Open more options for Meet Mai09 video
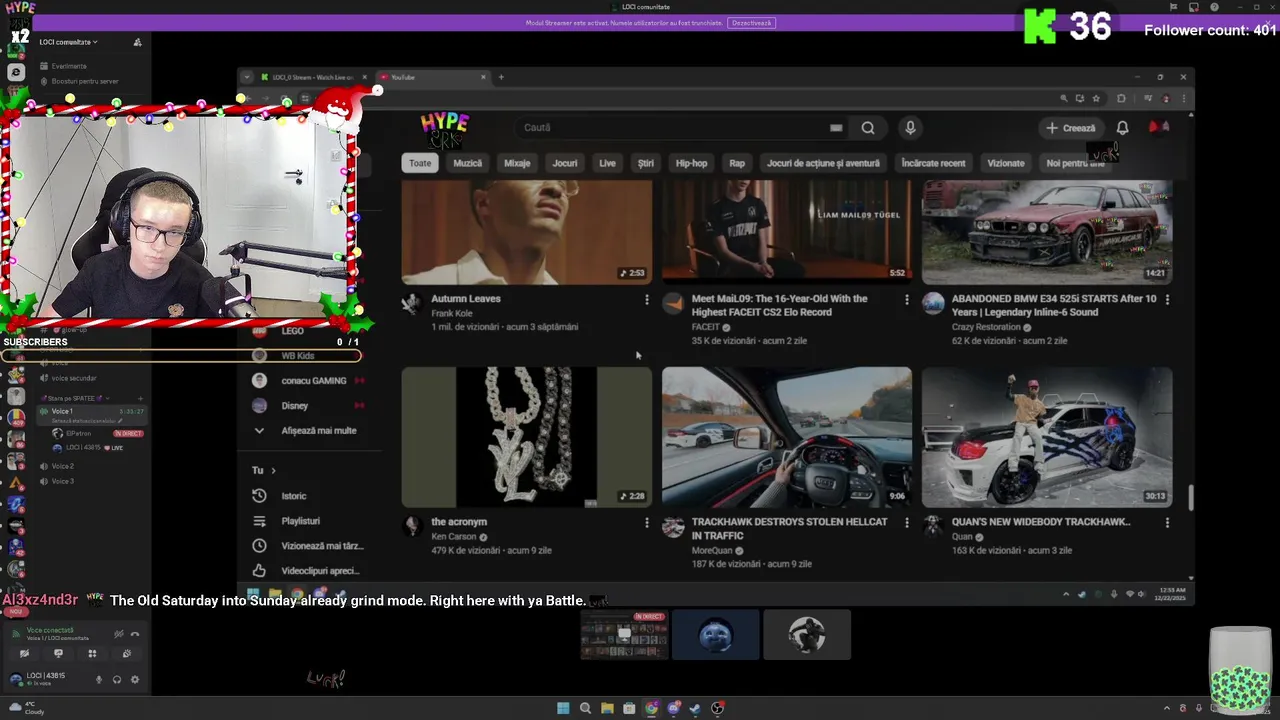Screen dimensions: 1280x720 pyautogui.click(x=907, y=299)
